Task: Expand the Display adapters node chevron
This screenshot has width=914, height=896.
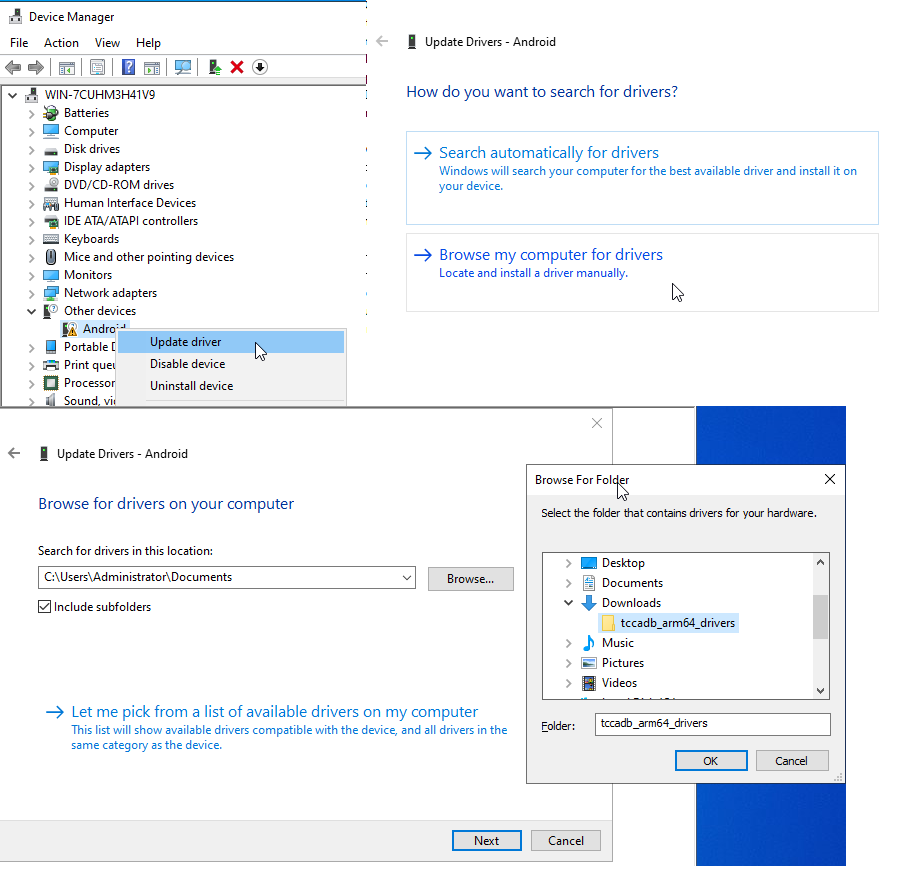Action: (31, 168)
